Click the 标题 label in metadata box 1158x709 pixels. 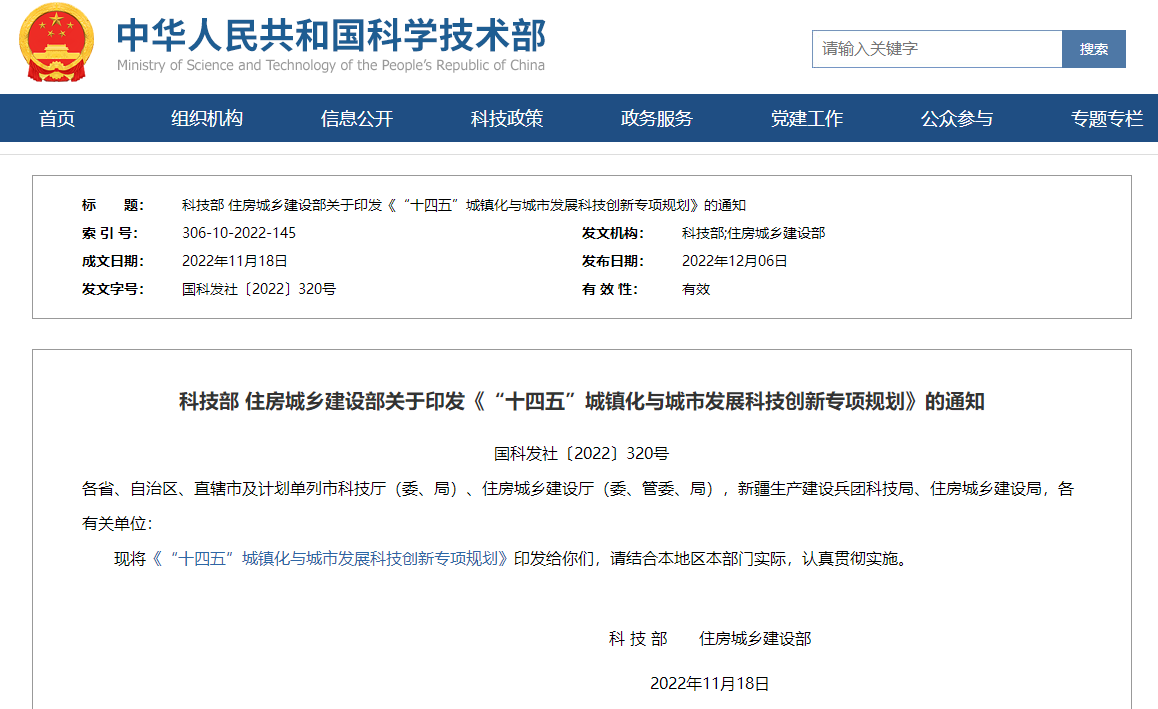(112, 205)
